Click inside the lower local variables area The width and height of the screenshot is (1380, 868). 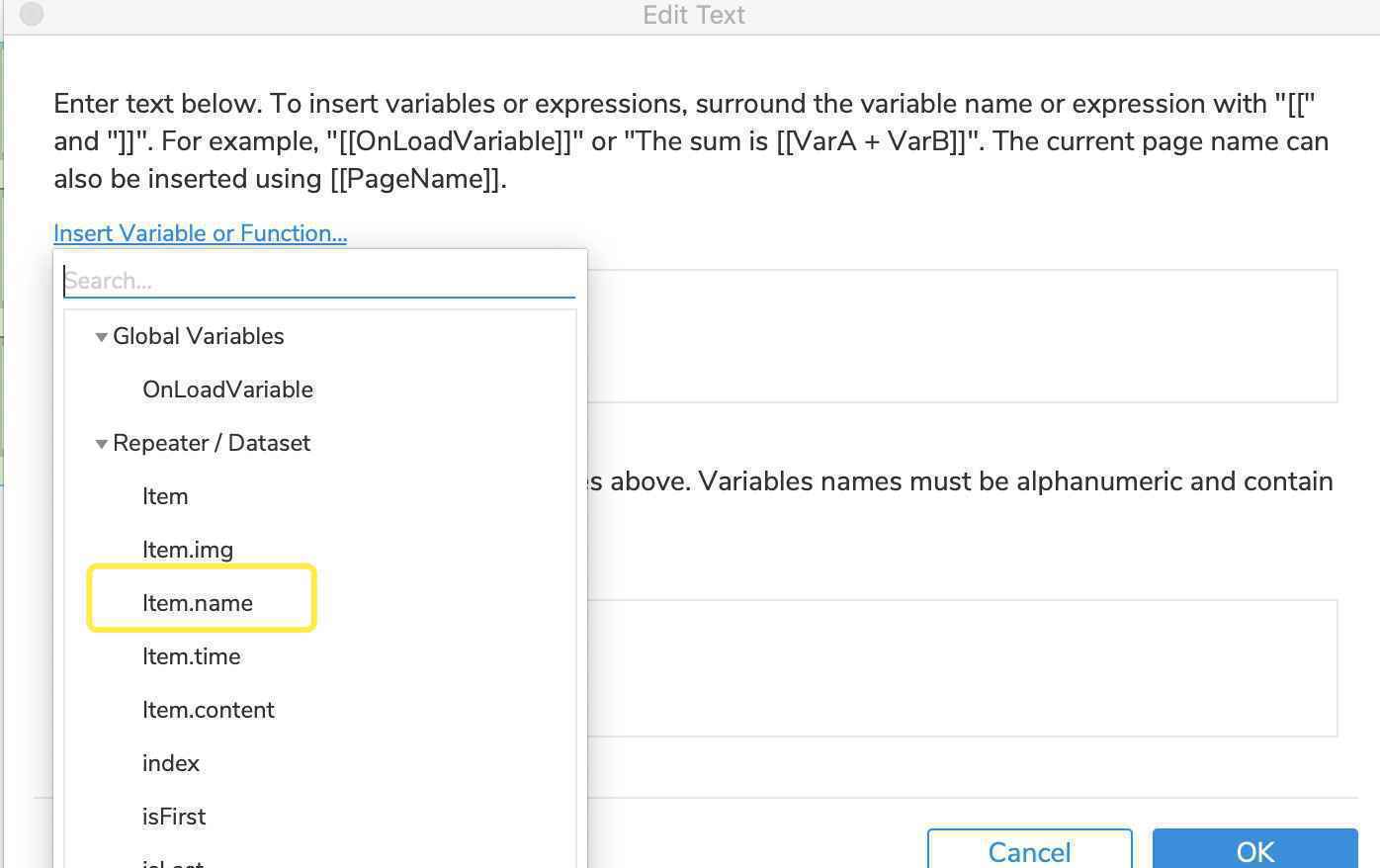pyautogui.click(x=962, y=668)
